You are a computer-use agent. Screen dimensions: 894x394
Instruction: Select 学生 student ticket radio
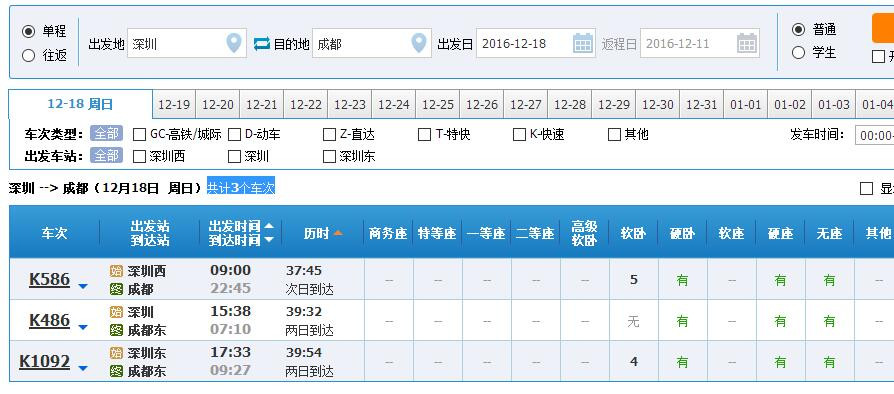799,52
